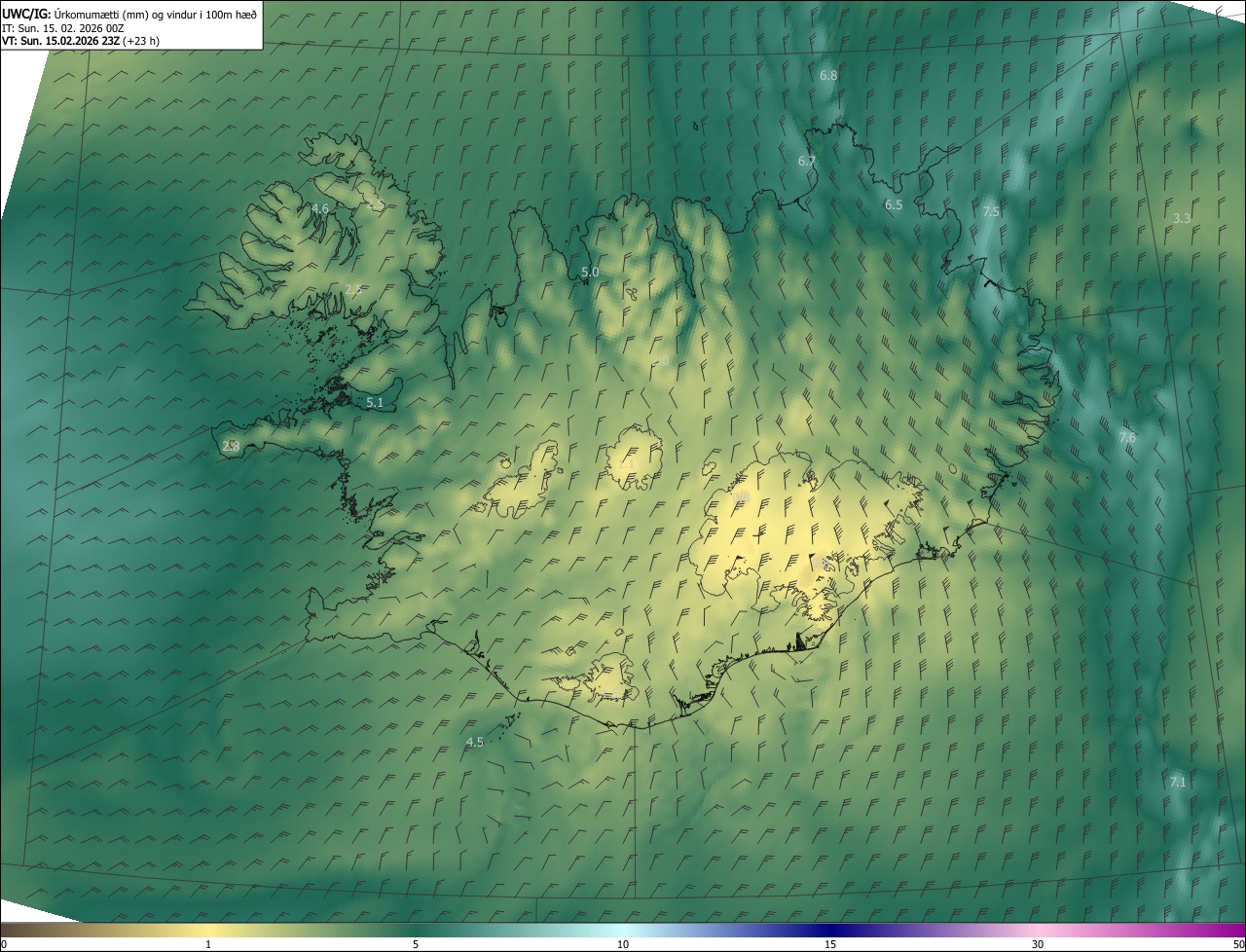This screenshot has width=1246, height=952.
Task: Click the dark blue color bar segment above the 15 tick
Action: 830,931
